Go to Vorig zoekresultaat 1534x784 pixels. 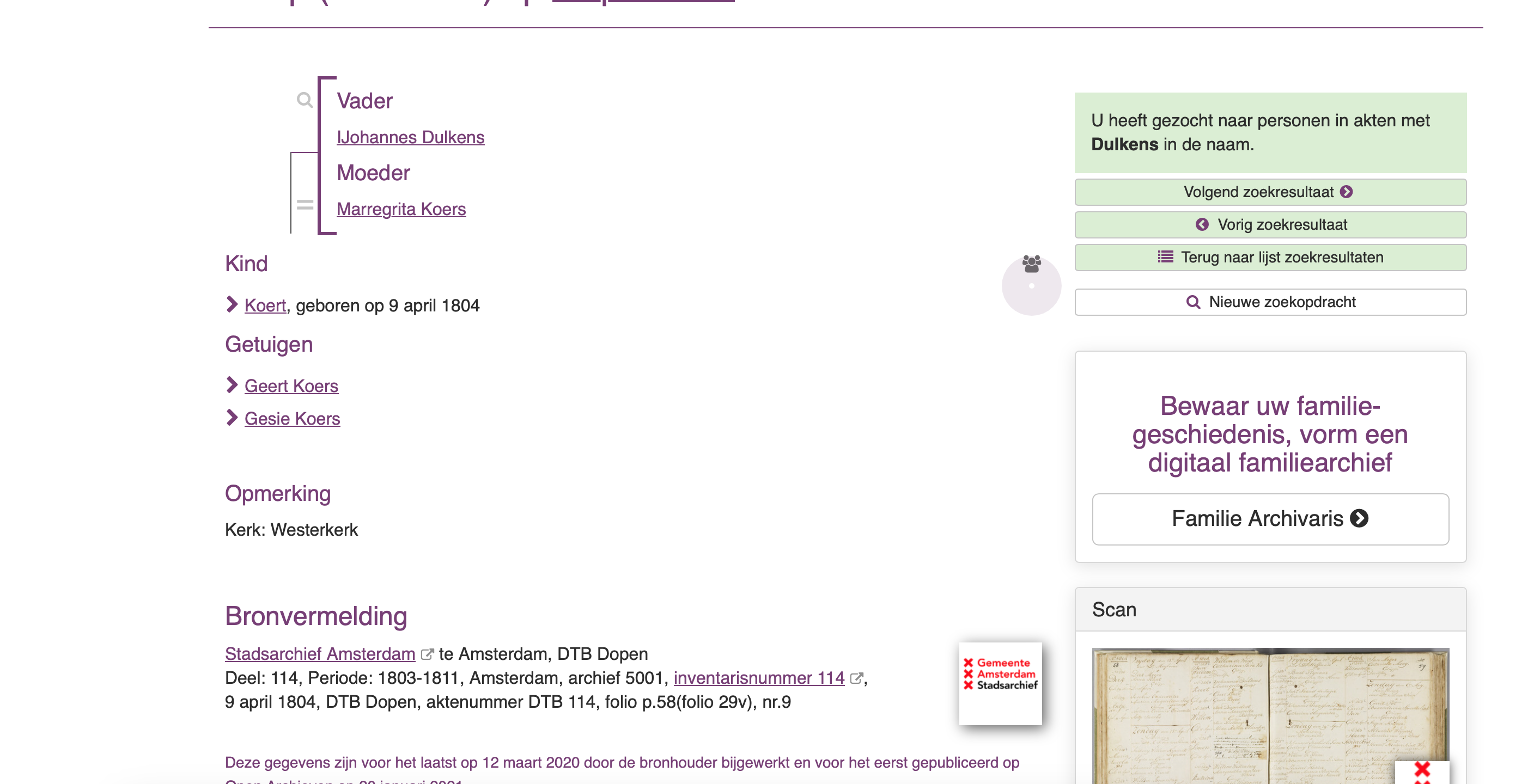(1270, 225)
